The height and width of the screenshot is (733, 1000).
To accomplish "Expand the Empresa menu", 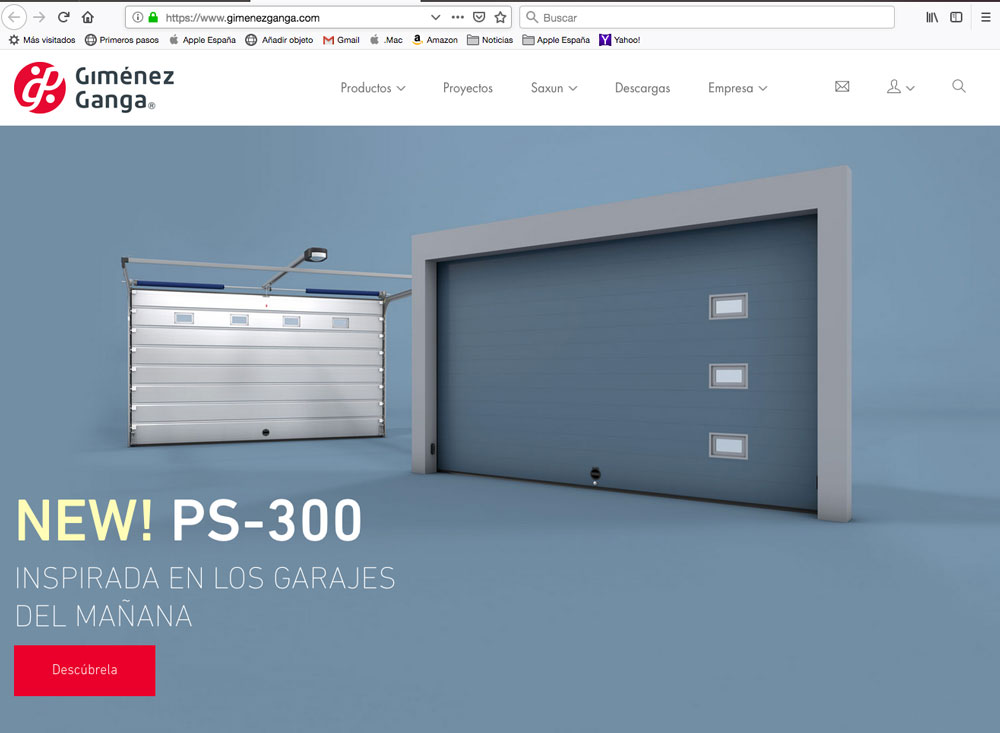I will coord(737,88).
